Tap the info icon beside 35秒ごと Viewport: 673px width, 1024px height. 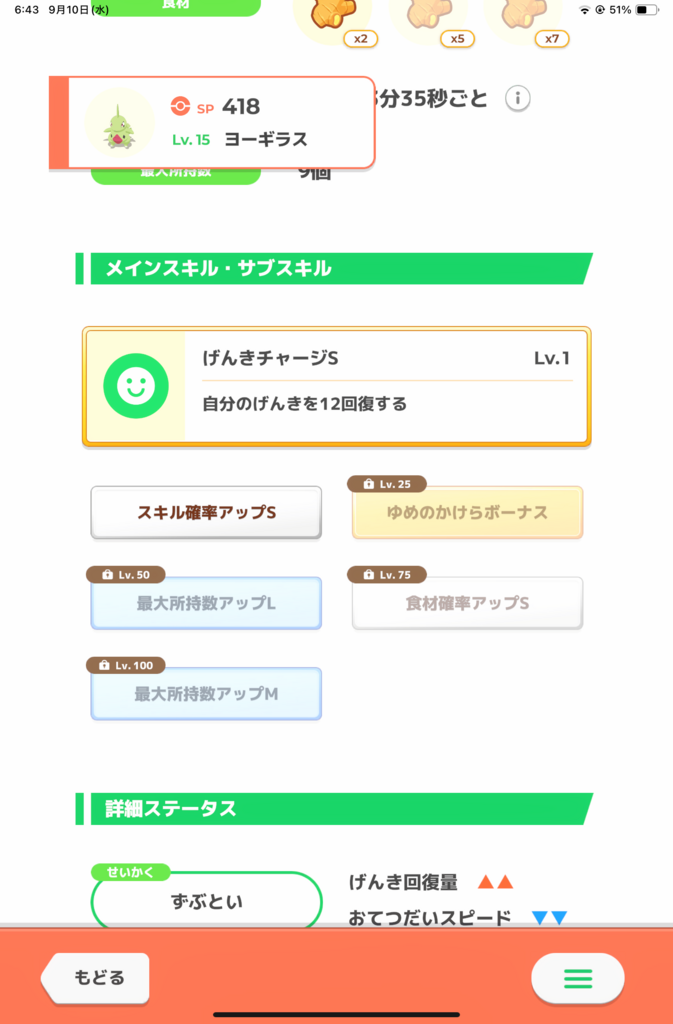(x=518, y=99)
